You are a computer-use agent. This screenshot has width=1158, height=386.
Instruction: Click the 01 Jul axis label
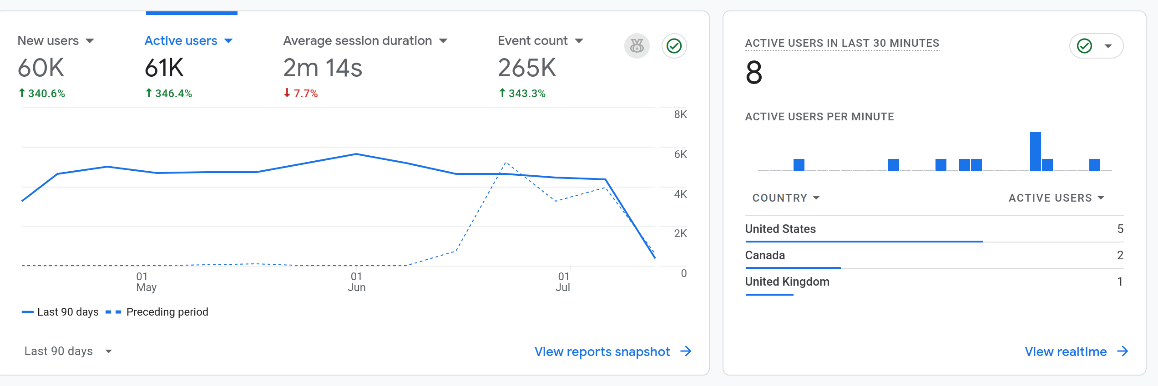click(564, 281)
